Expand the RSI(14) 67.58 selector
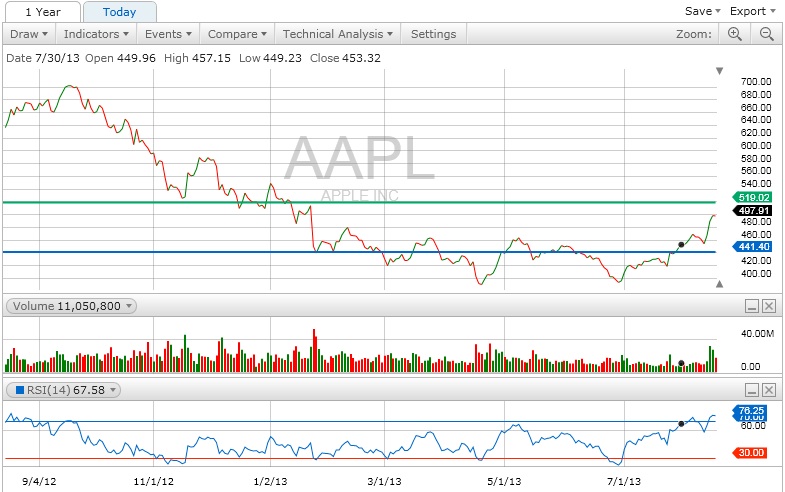This screenshot has height=492, width=785. tap(64, 390)
